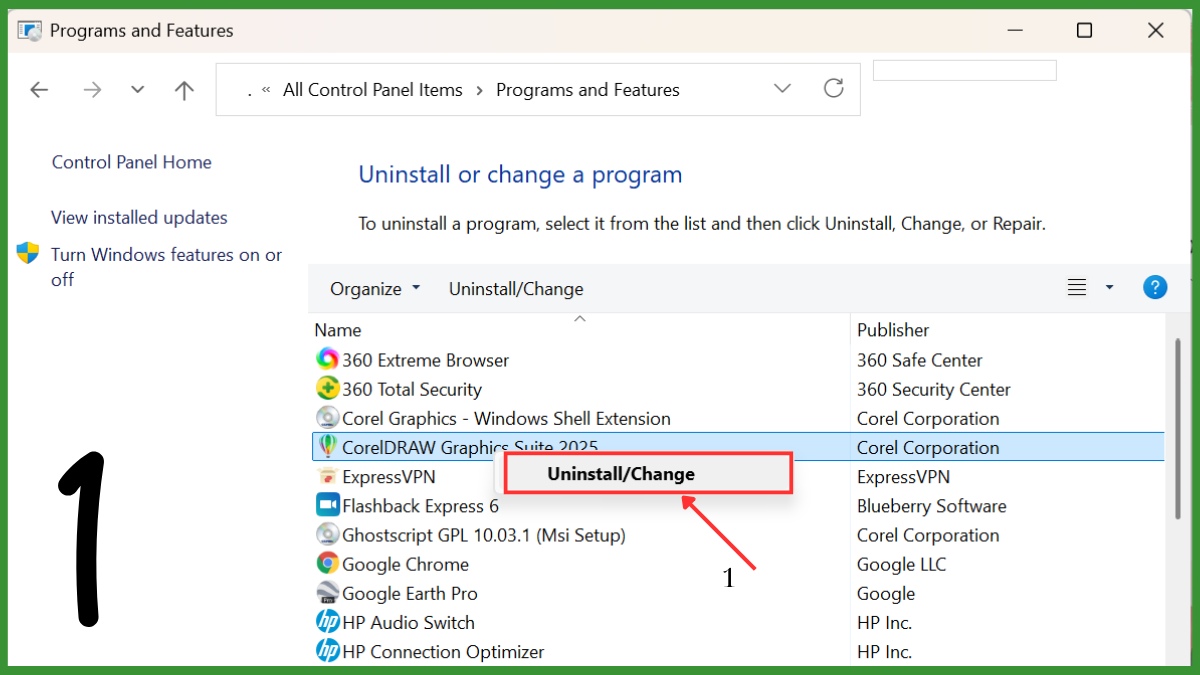Screen dimensions: 1200x675
Task: Click the Google publisher cell for Earth Pro
Action: (x=886, y=593)
